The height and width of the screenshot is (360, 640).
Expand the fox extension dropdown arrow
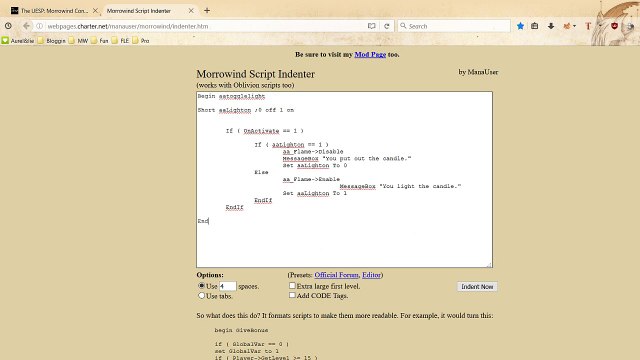point(574,26)
